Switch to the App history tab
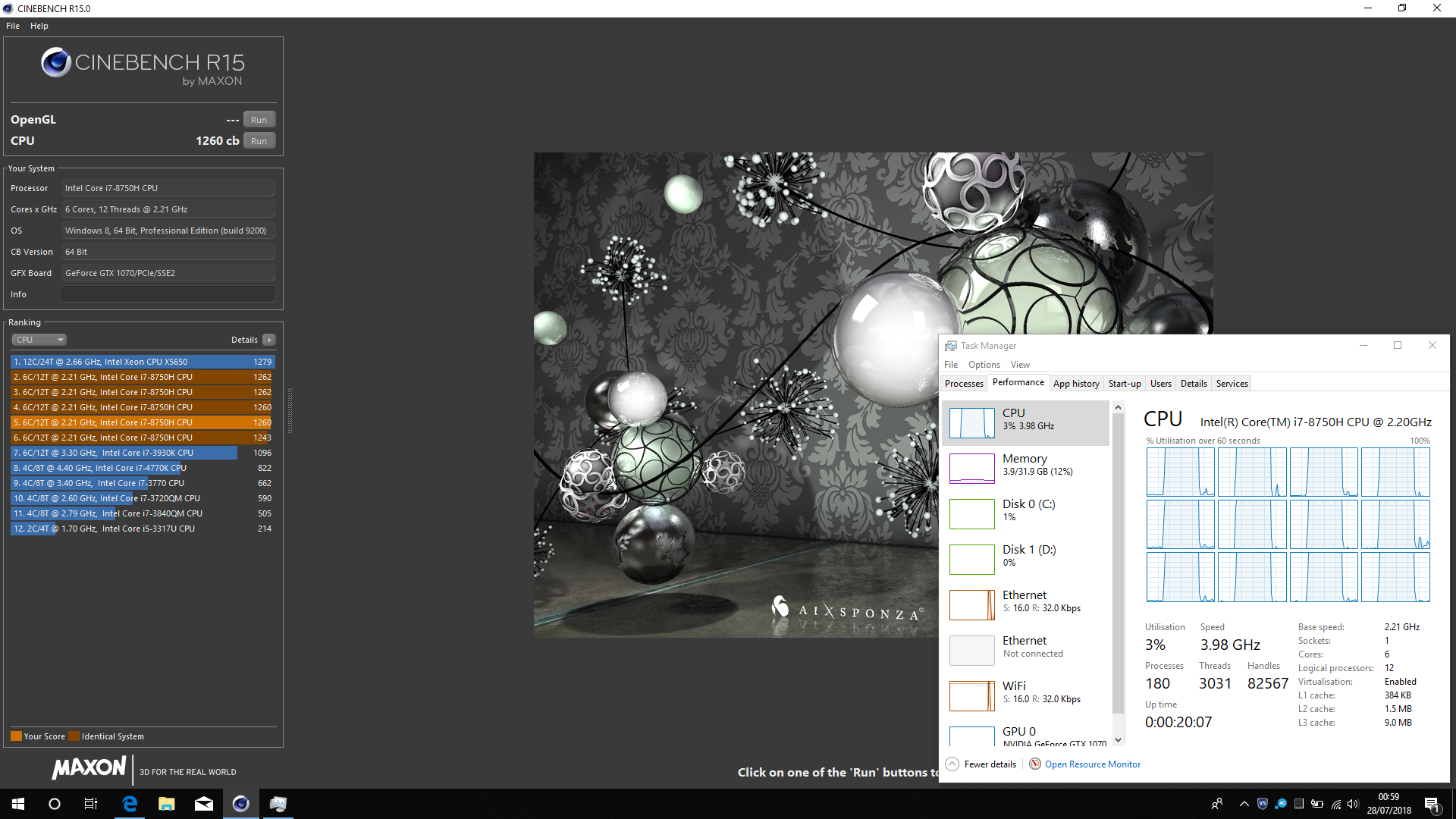 tap(1075, 384)
